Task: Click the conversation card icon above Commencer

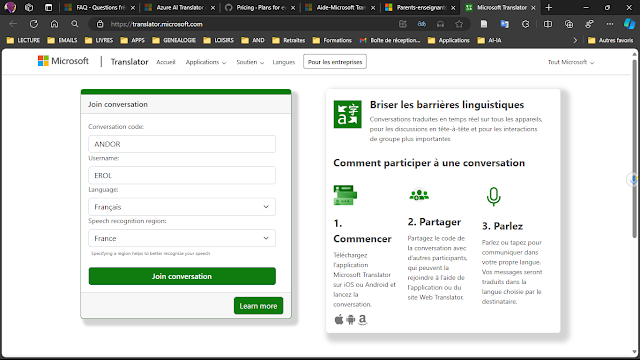Action: pos(345,195)
